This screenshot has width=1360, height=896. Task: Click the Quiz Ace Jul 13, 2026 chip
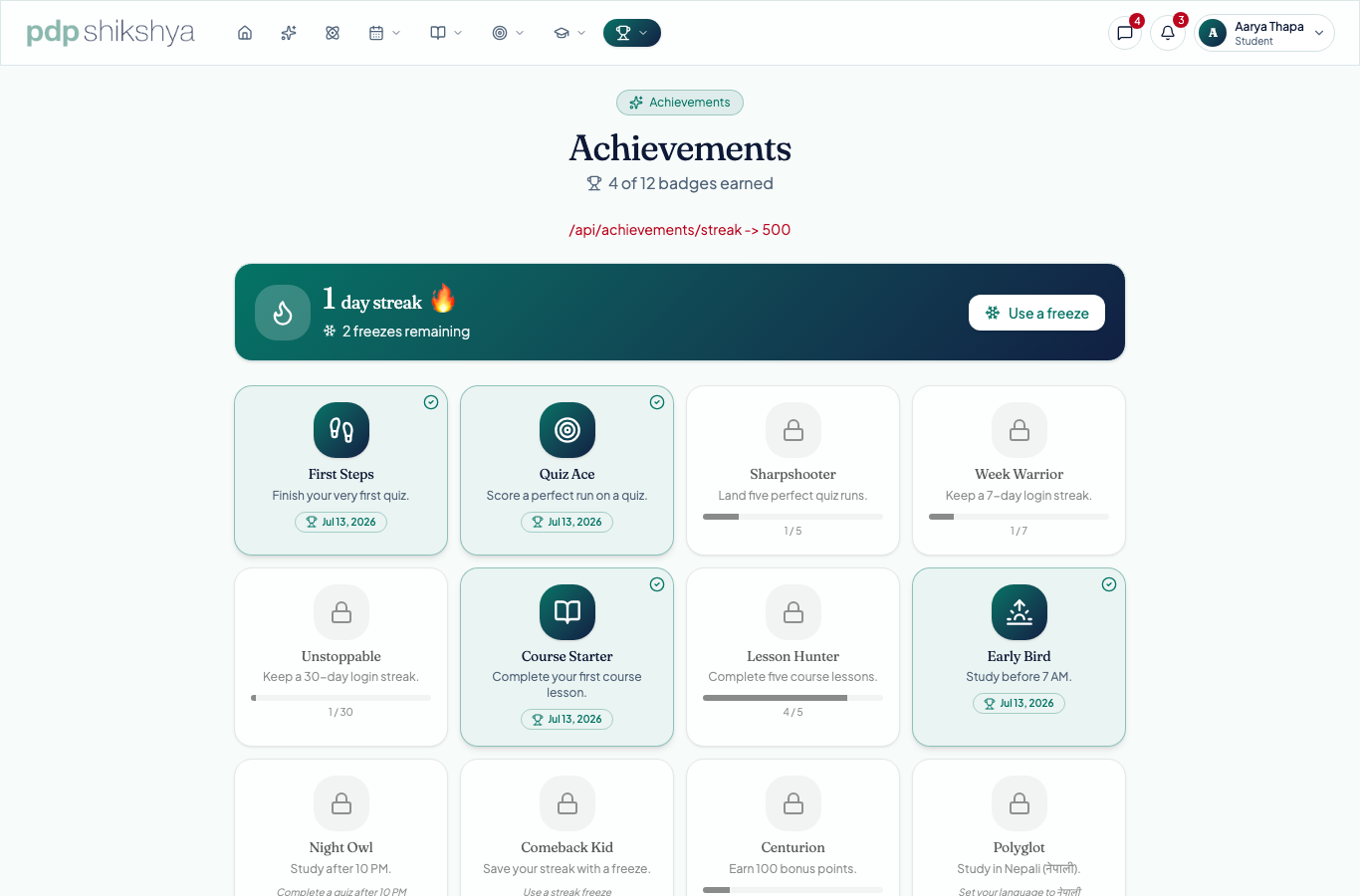567,522
